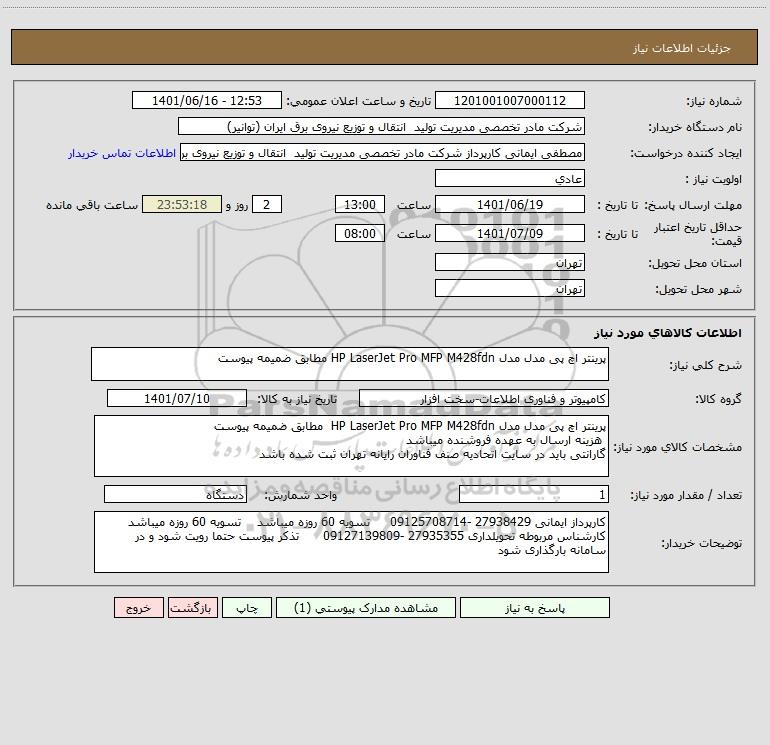Click the 'پاسخ به نیاز' button

pyautogui.click(x=535, y=608)
